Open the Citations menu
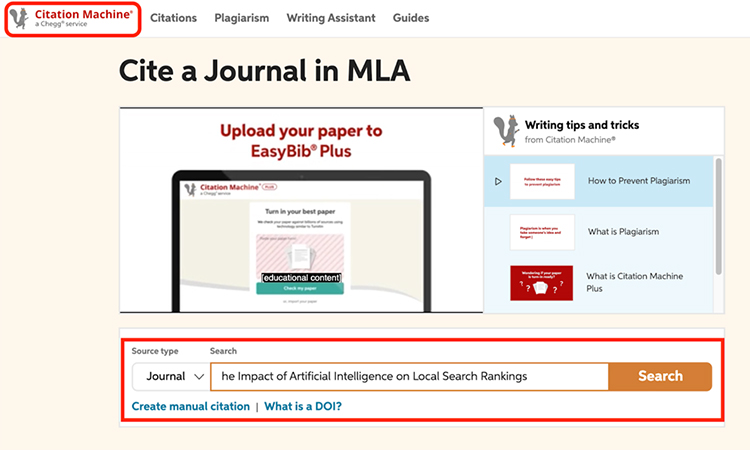750x450 pixels. coord(173,18)
